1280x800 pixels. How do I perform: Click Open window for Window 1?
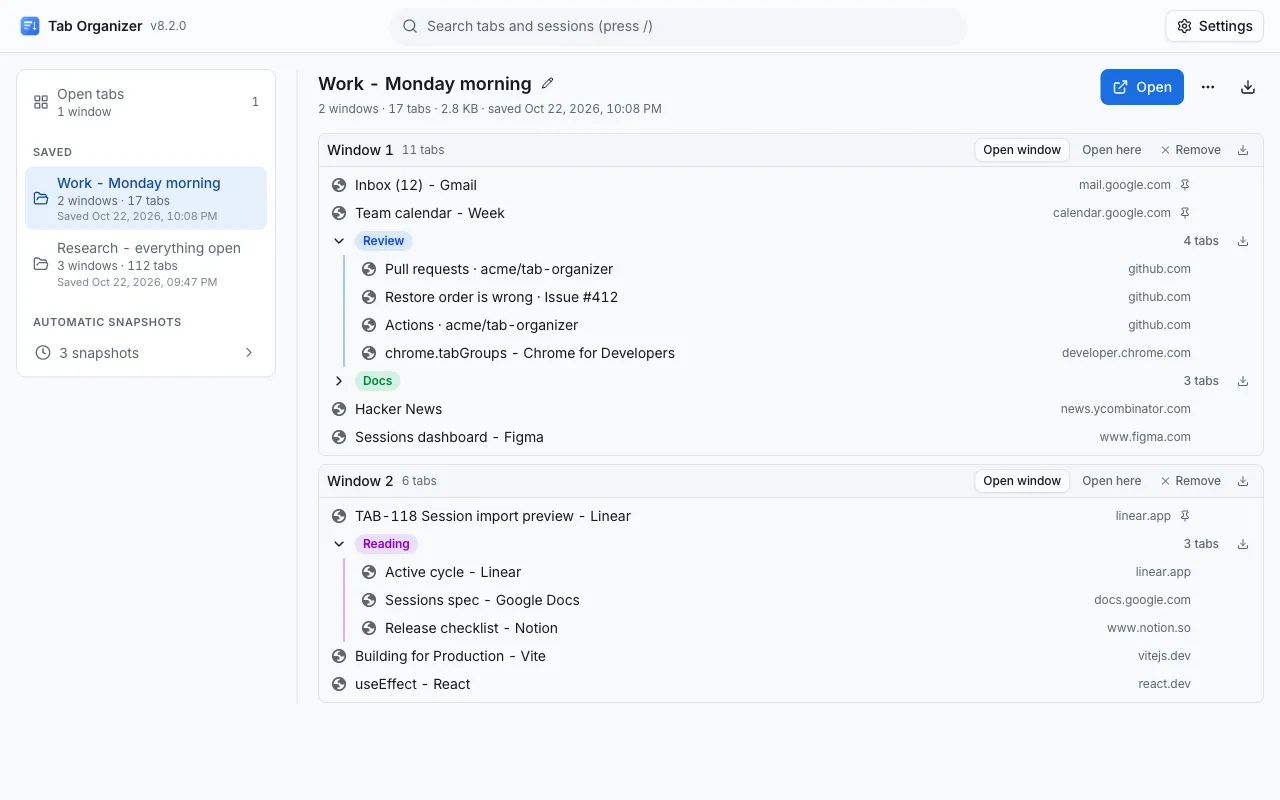click(1022, 150)
